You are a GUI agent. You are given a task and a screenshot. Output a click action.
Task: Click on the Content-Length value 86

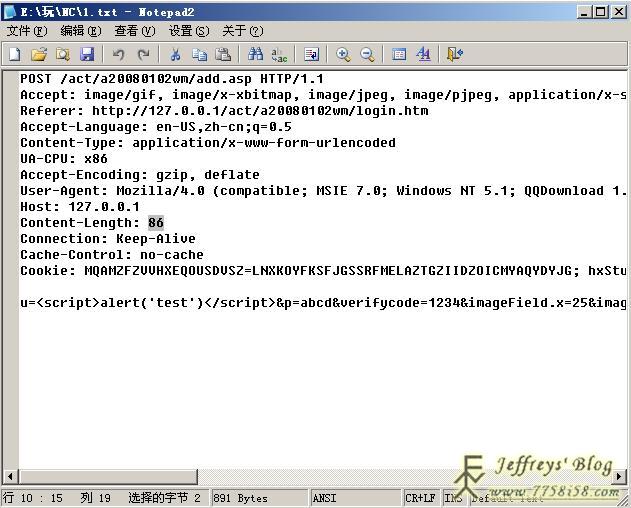point(156,223)
